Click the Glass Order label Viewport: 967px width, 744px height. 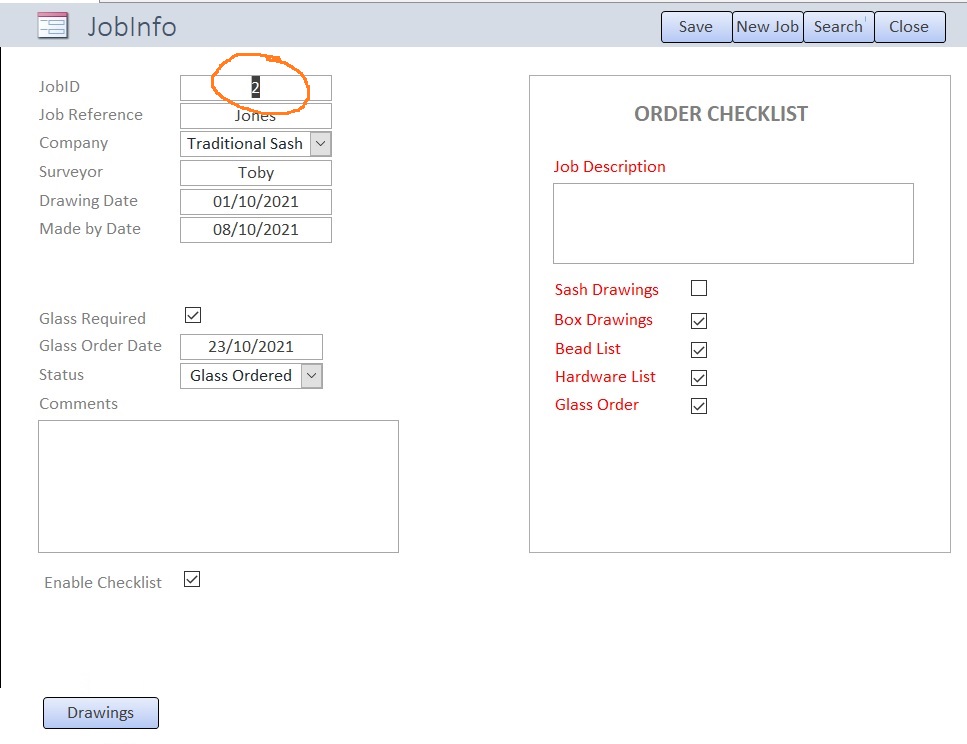pos(596,405)
